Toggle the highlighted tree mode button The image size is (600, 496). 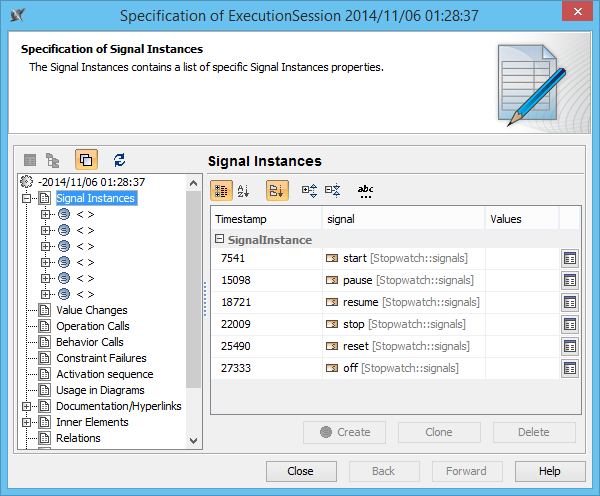click(x=86, y=159)
